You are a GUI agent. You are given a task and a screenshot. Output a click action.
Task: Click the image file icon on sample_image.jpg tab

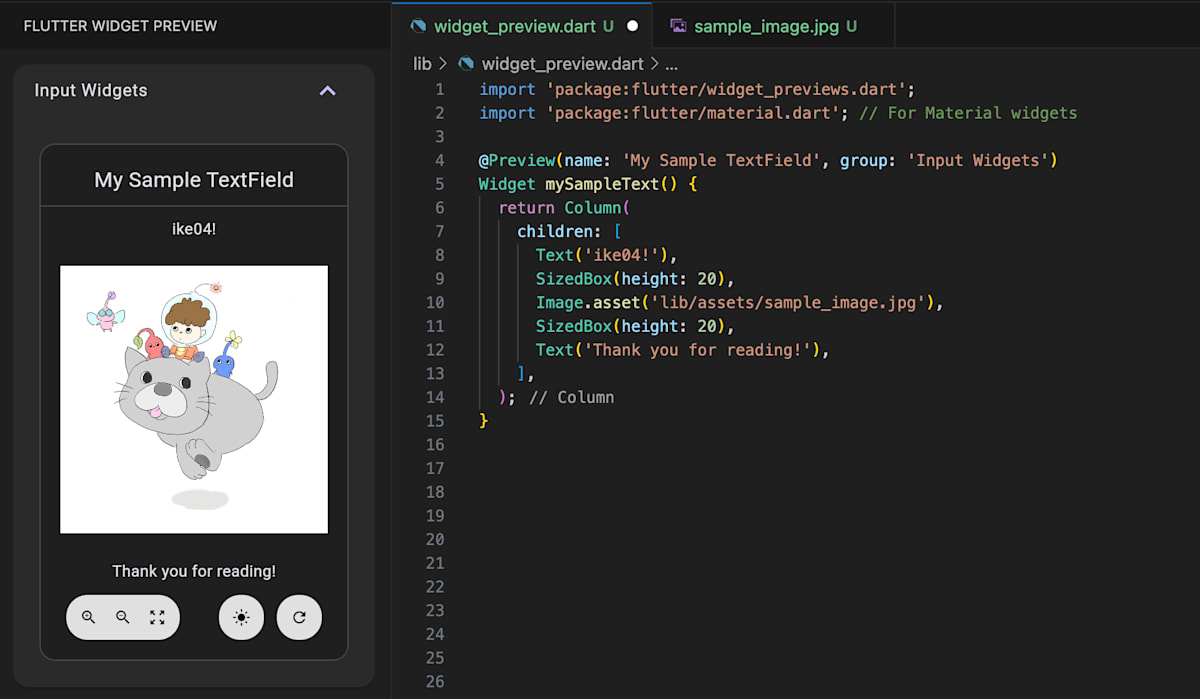(x=678, y=26)
